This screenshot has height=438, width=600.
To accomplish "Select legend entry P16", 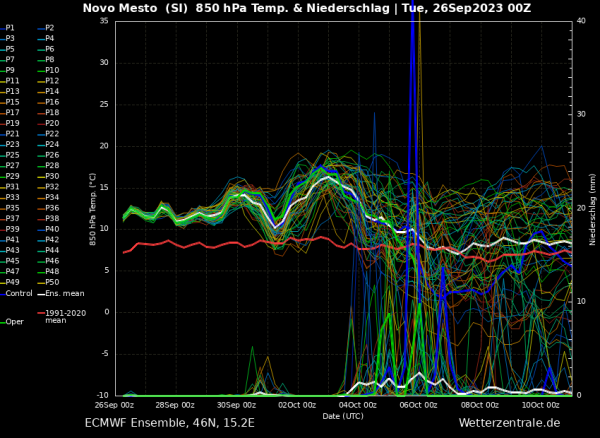I will [48, 102].
